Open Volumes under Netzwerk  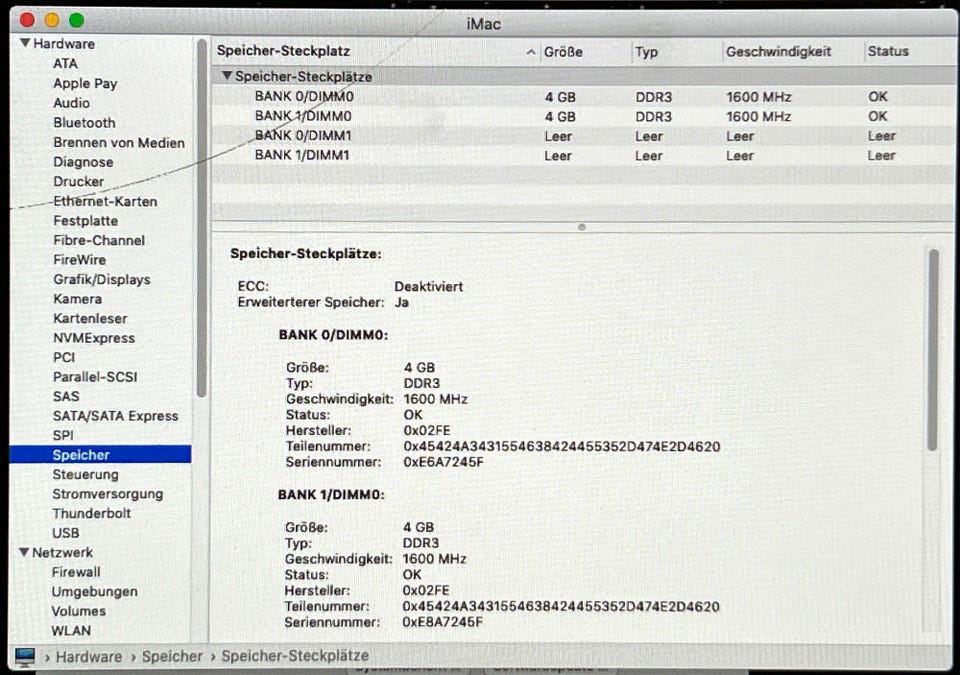coord(78,611)
